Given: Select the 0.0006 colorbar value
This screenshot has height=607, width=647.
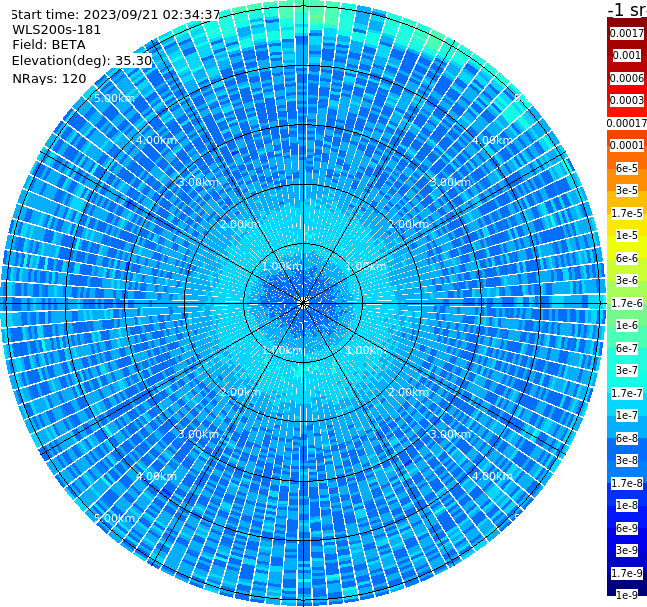Looking at the screenshot, I should point(627,78).
